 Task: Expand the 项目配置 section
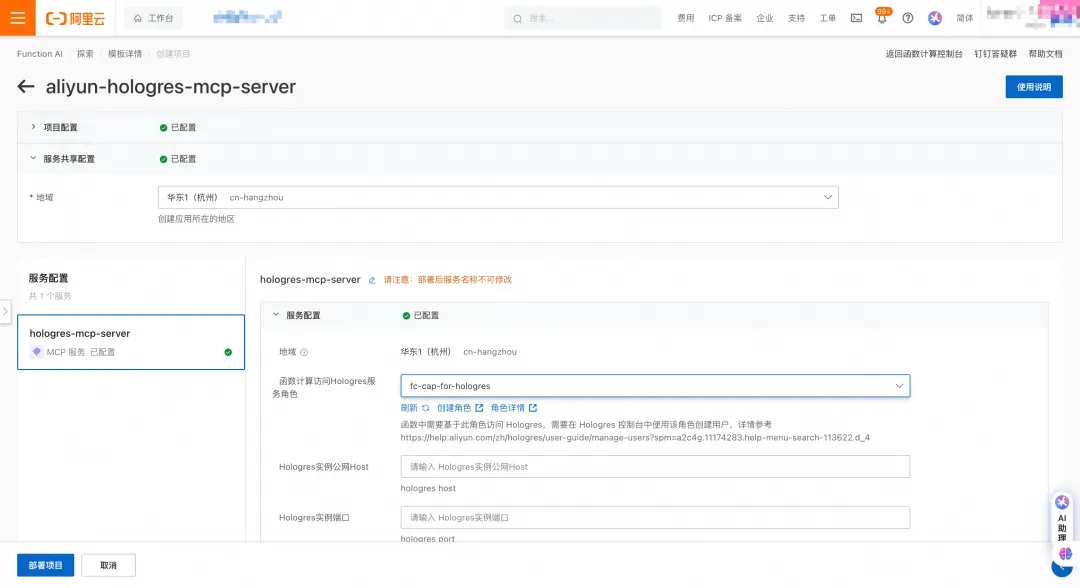coord(33,127)
